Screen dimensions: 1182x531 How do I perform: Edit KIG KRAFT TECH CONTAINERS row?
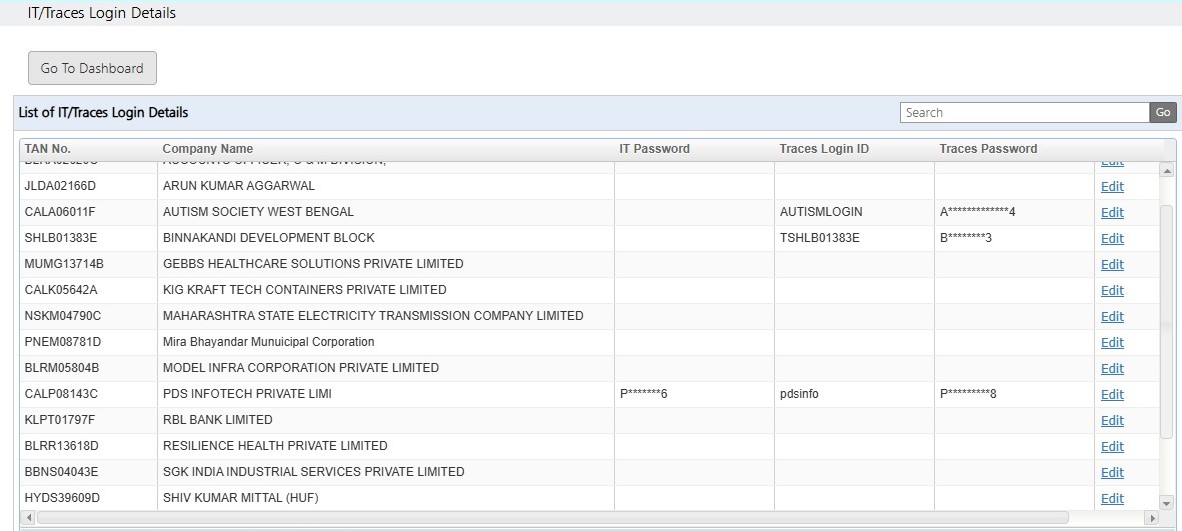[1112, 290]
